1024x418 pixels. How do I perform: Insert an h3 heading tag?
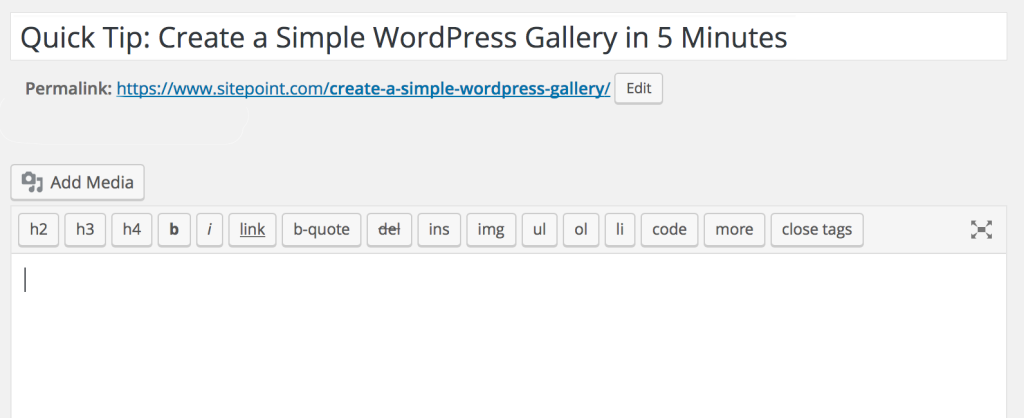(85, 230)
